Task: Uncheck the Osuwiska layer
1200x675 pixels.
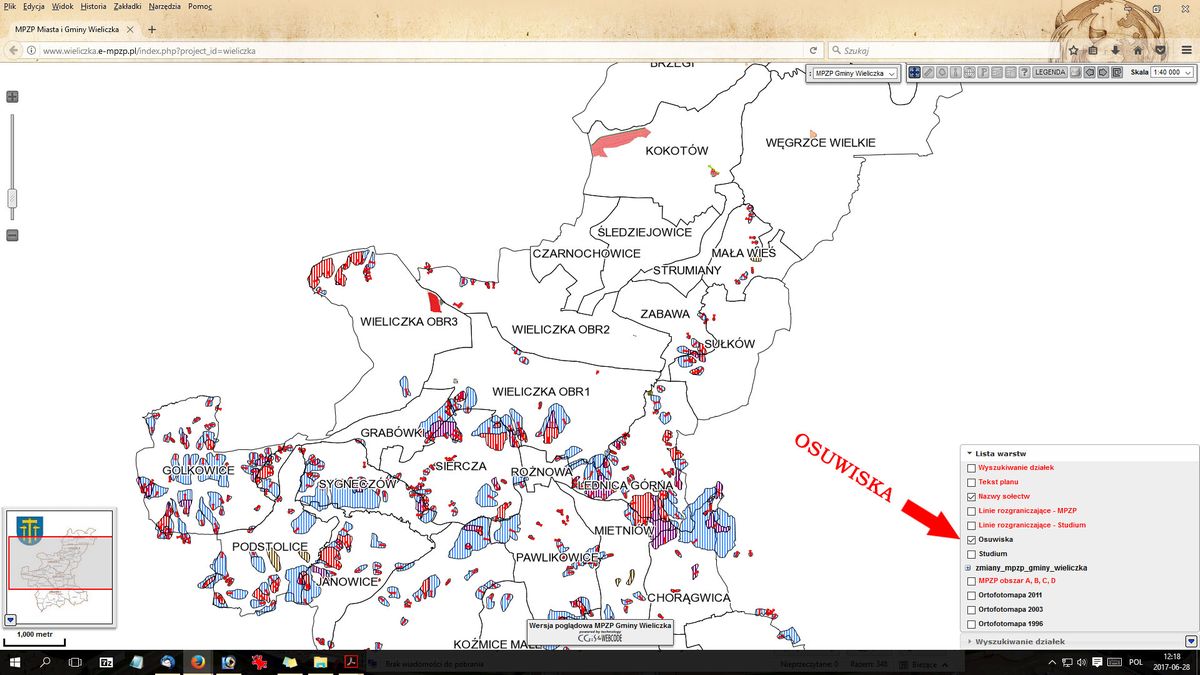Action: click(x=972, y=539)
